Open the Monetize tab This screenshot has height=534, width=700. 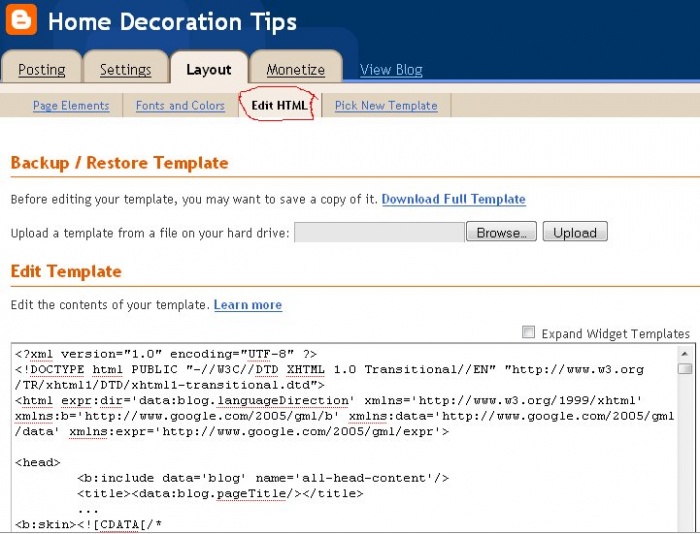click(x=296, y=69)
